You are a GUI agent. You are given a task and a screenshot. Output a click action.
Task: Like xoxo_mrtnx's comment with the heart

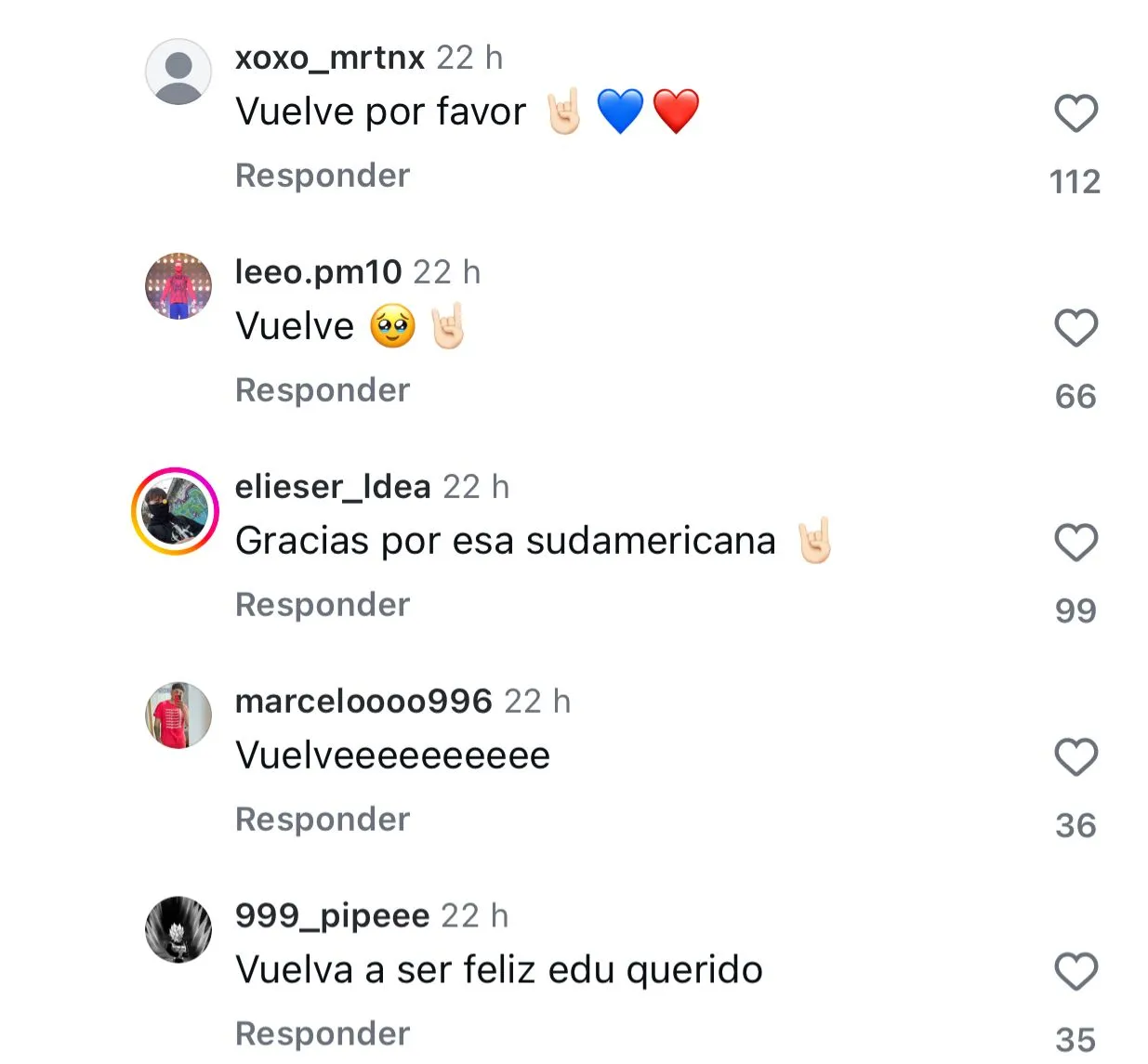[1075, 113]
